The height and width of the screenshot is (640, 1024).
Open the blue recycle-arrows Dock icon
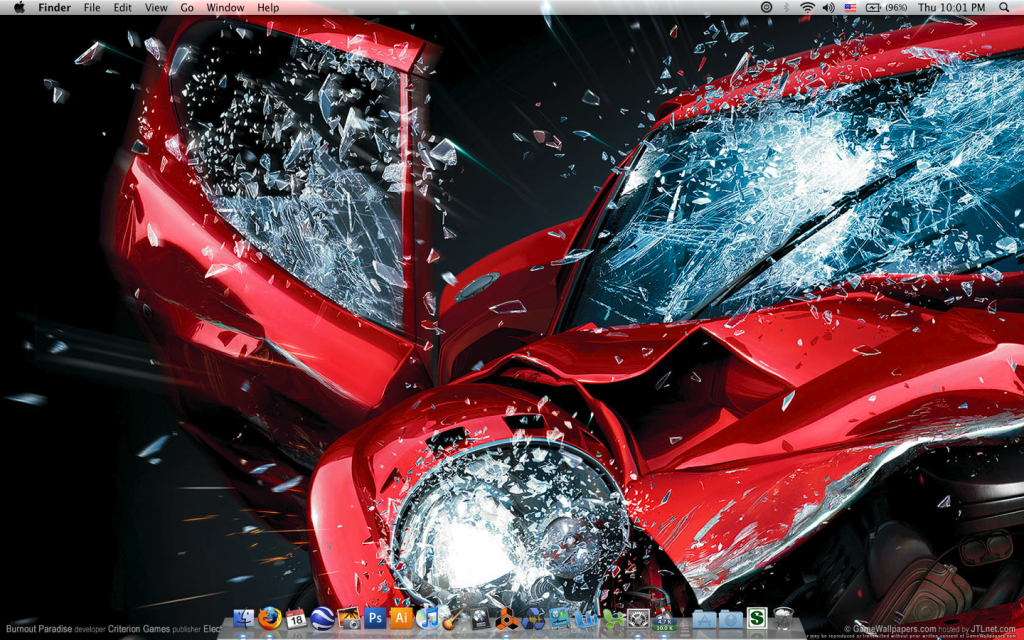(533, 618)
